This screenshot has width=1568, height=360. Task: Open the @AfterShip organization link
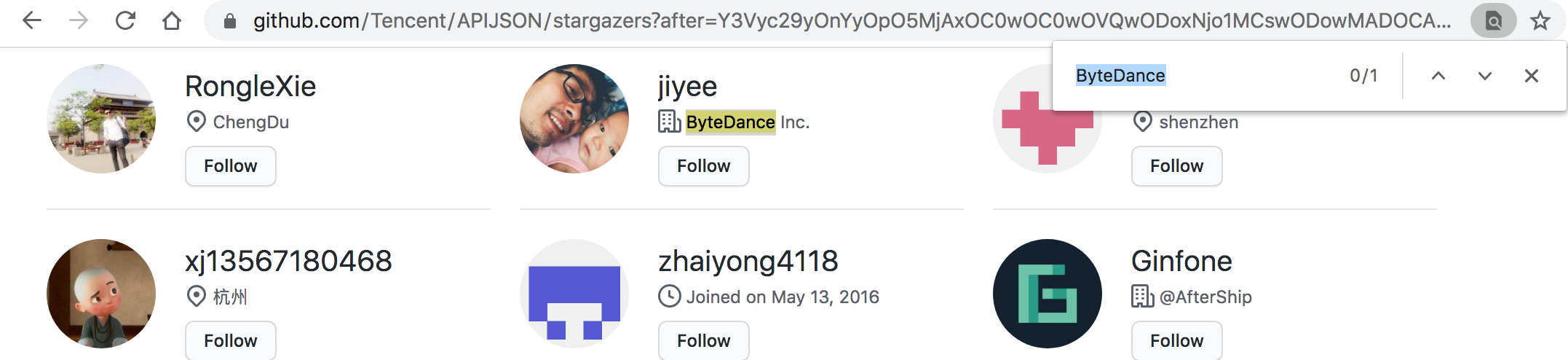click(x=1205, y=297)
